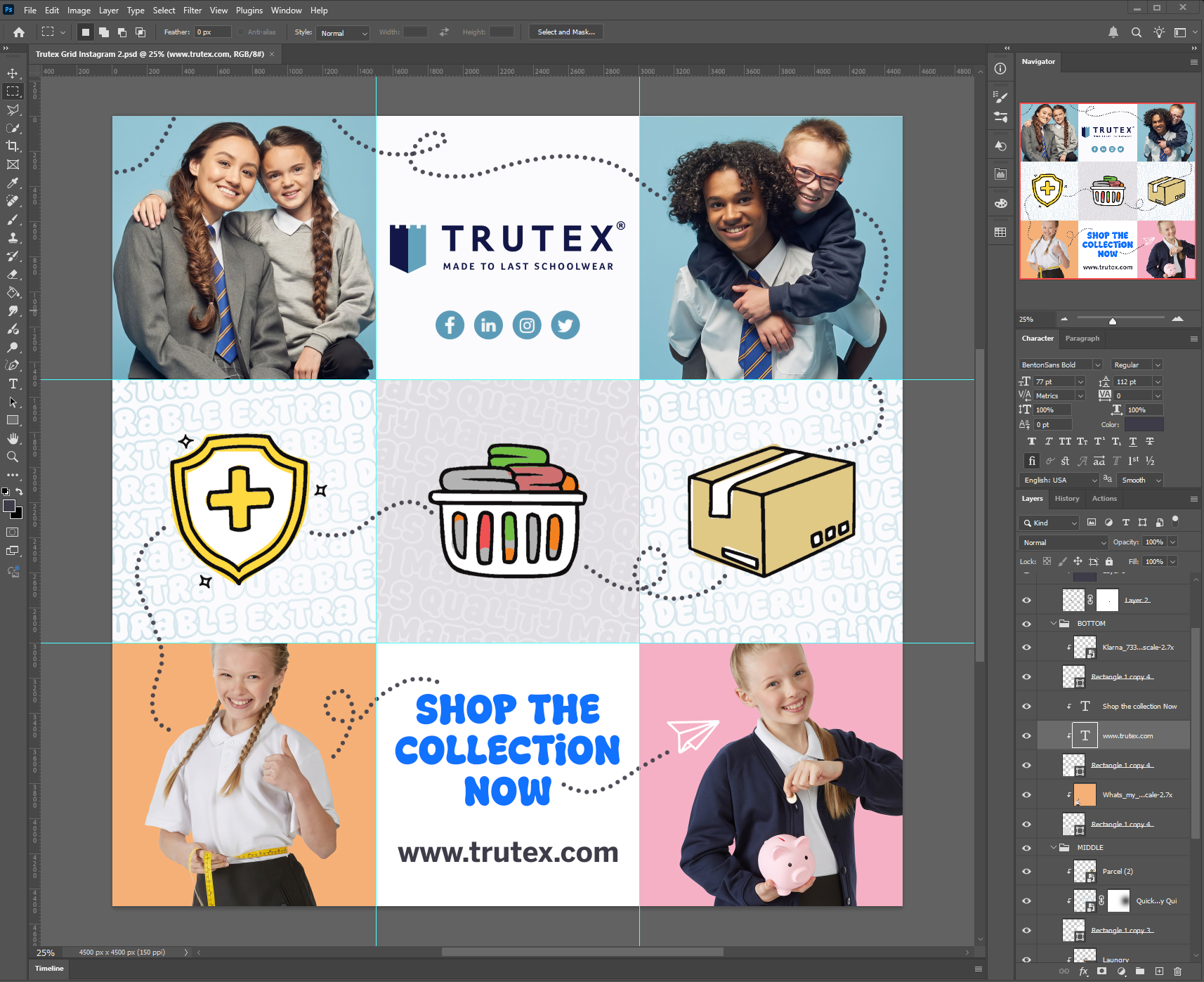Open the layer Kind filter dropdown
The height and width of the screenshot is (982, 1204).
pyautogui.click(x=1049, y=523)
